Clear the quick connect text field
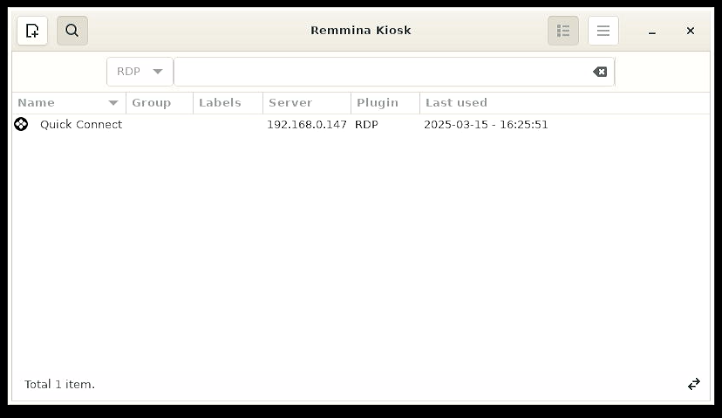The width and height of the screenshot is (722, 418). (600, 72)
